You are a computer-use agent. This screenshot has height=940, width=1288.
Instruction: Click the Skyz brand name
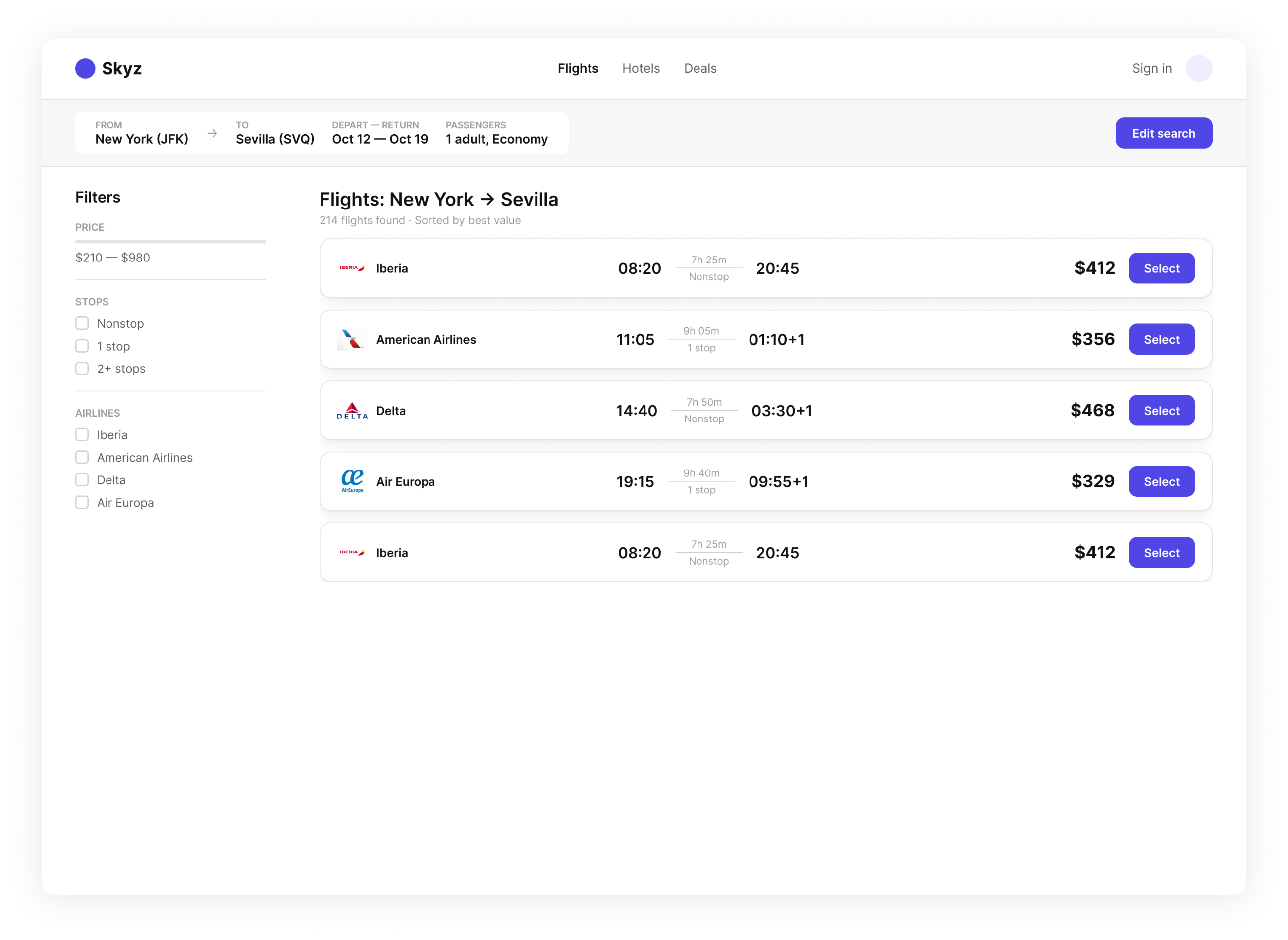(122, 68)
